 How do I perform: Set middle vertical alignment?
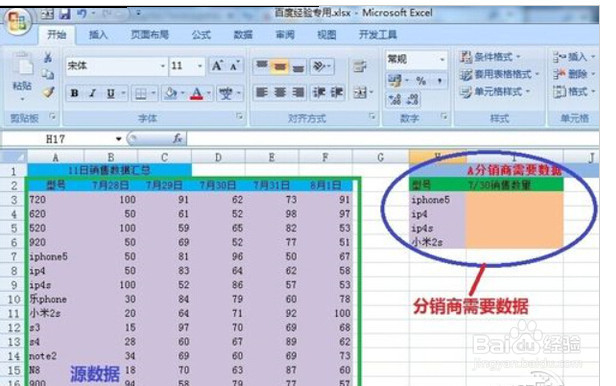[x=280, y=66]
